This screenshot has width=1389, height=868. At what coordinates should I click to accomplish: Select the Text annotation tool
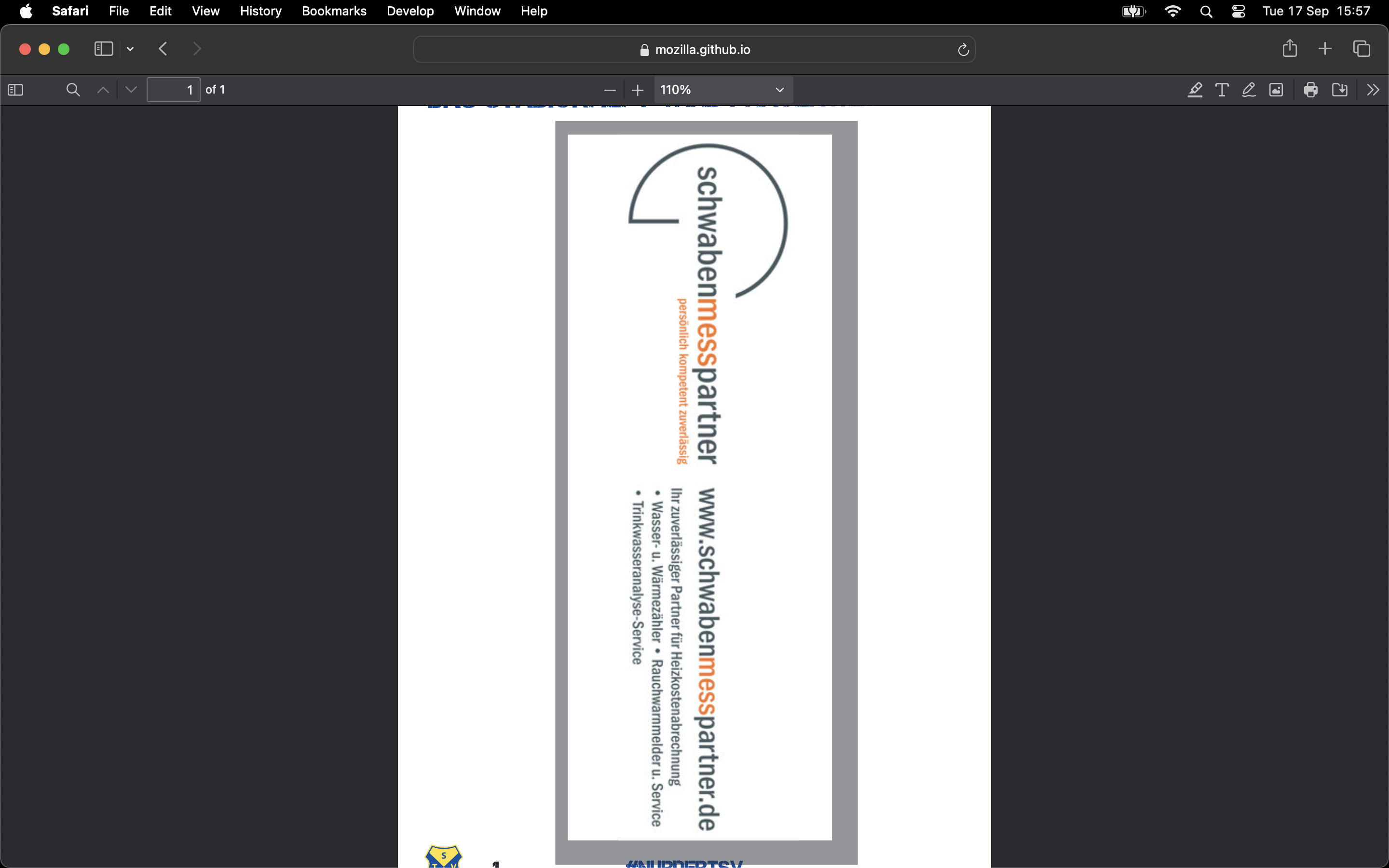(1222, 90)
